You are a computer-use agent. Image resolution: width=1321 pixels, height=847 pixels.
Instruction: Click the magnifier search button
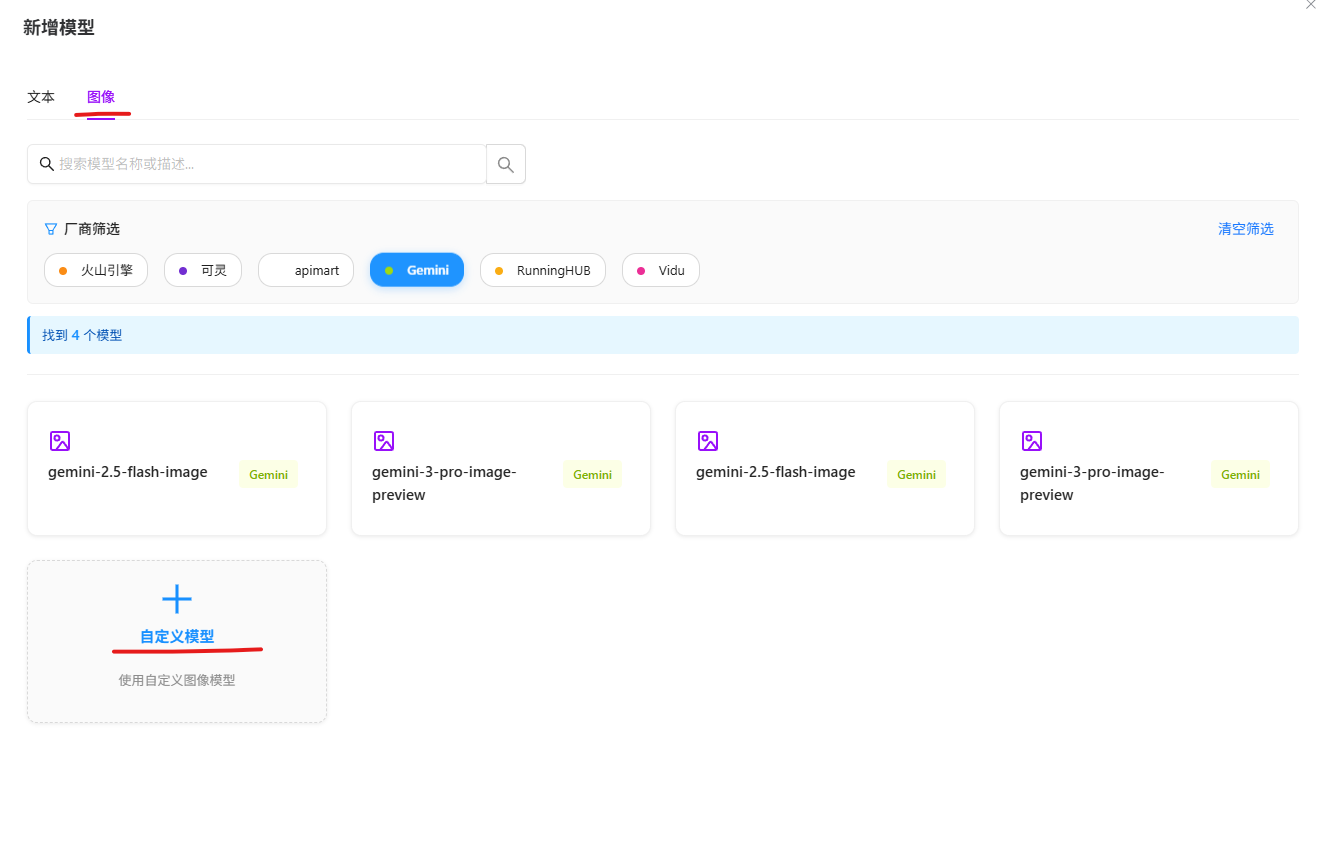pyautogui.click(x=506, y=164)
